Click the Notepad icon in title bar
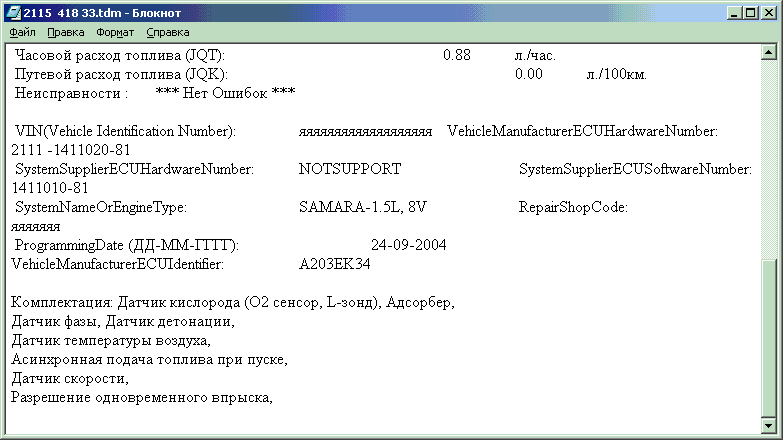This screenshot has width=783, height=440. (13, 12)
